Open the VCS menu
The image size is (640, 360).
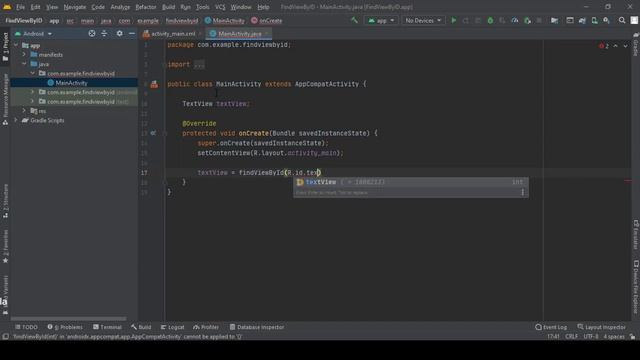tap(220, 7)
